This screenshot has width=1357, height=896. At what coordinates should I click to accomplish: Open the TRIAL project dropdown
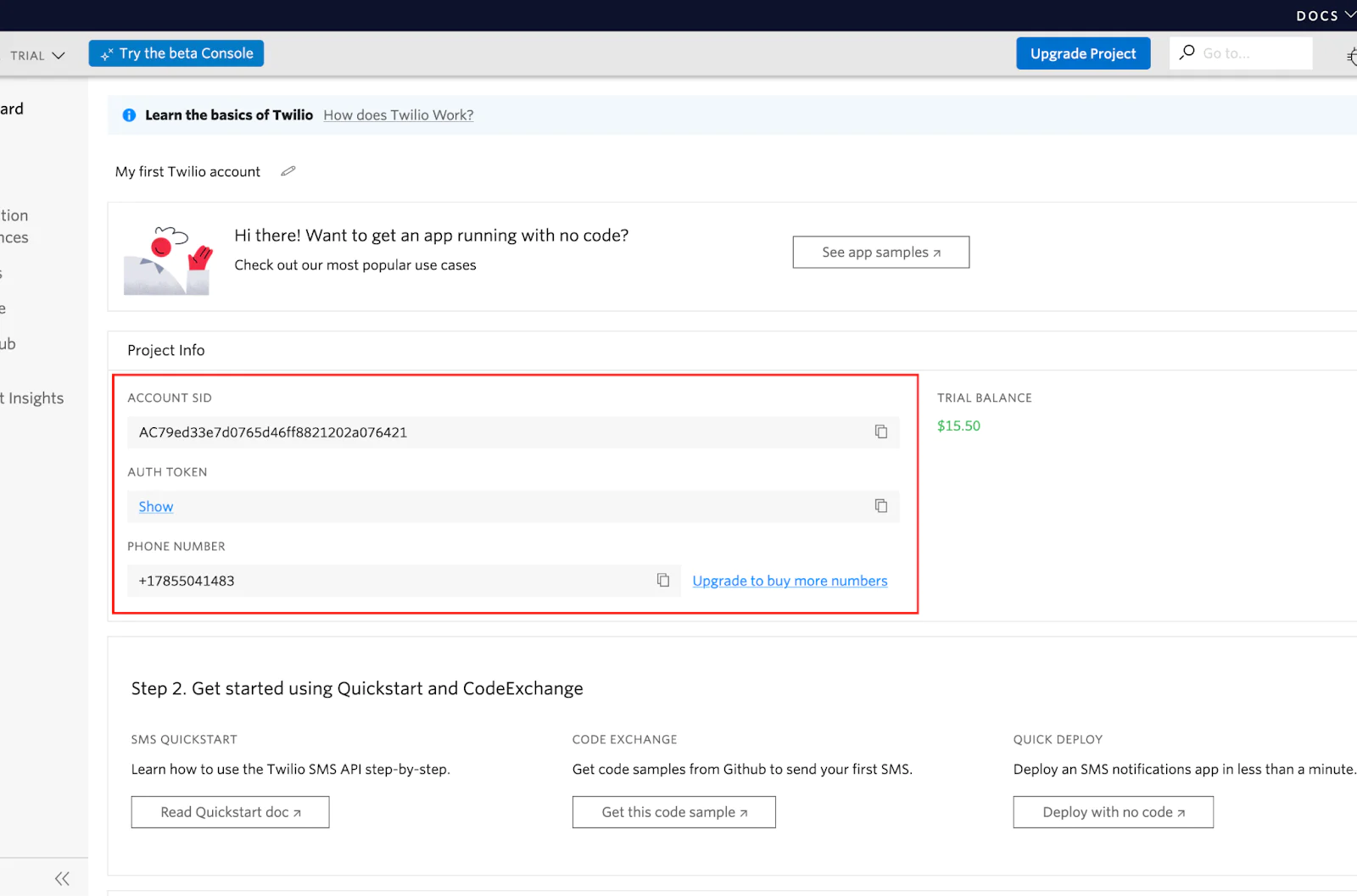37,55
